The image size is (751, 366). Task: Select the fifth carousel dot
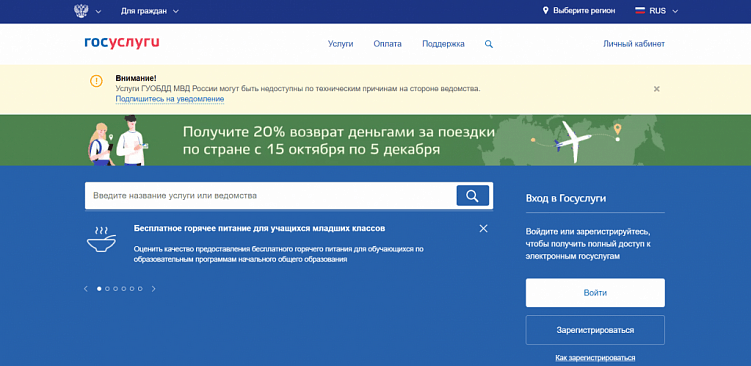[x=132, y=289]
